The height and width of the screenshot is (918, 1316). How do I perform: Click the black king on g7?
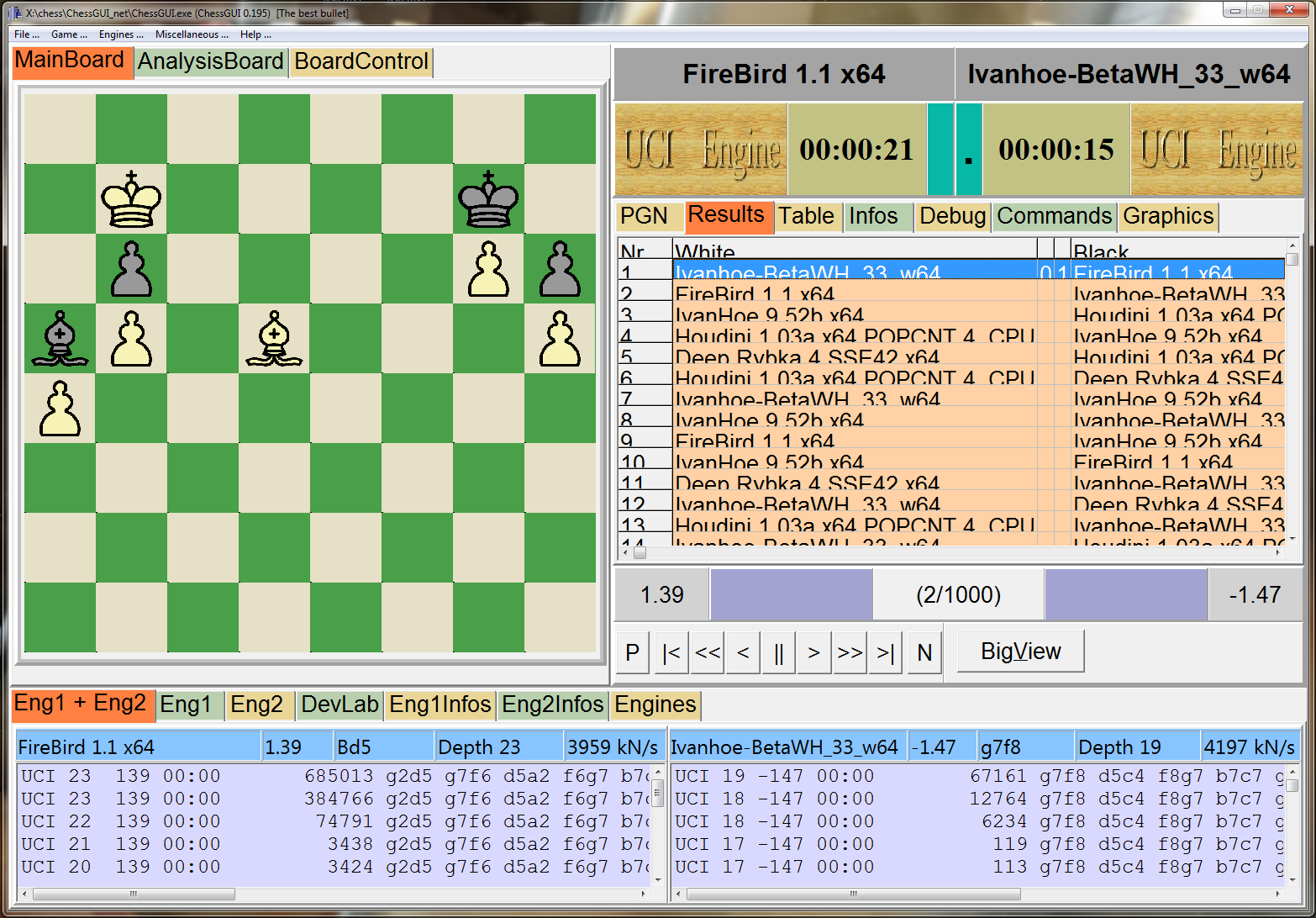click(x=488, y=199)
